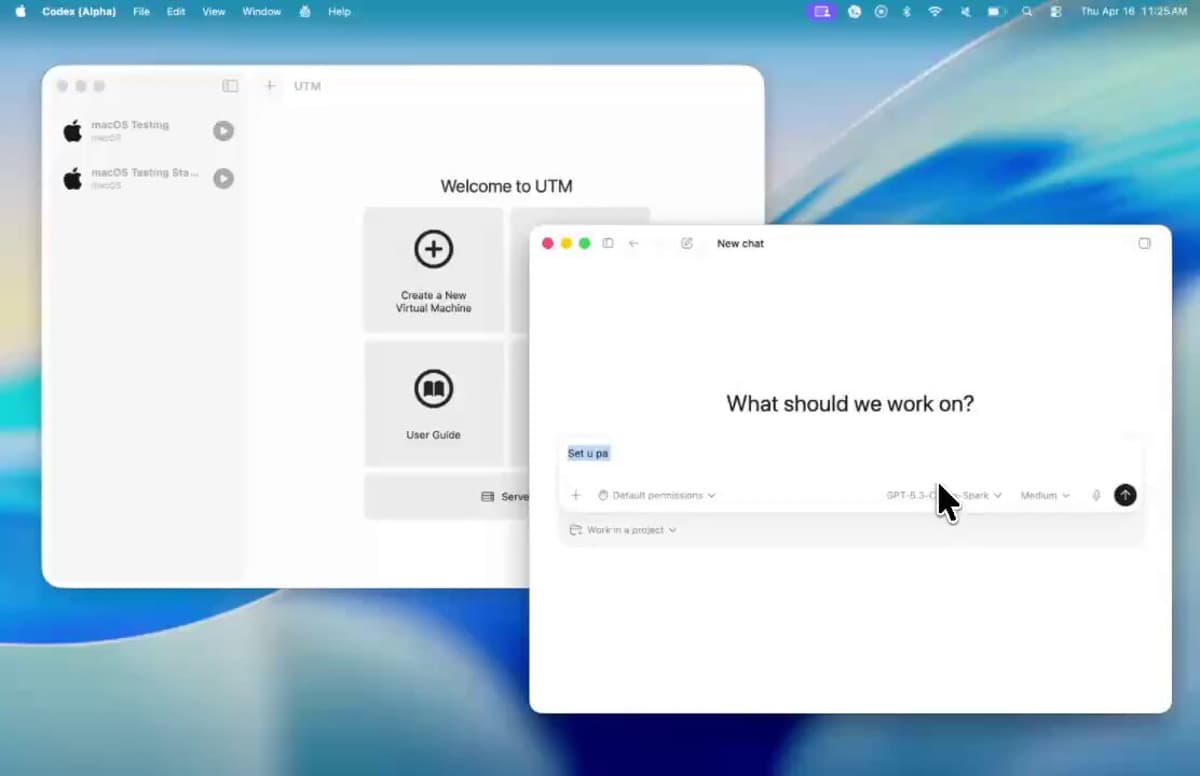This screenshot has width=1200, height=776.
Task: Open the UTM User Guide
Action: pyautogui.click(x=433, y=400)
